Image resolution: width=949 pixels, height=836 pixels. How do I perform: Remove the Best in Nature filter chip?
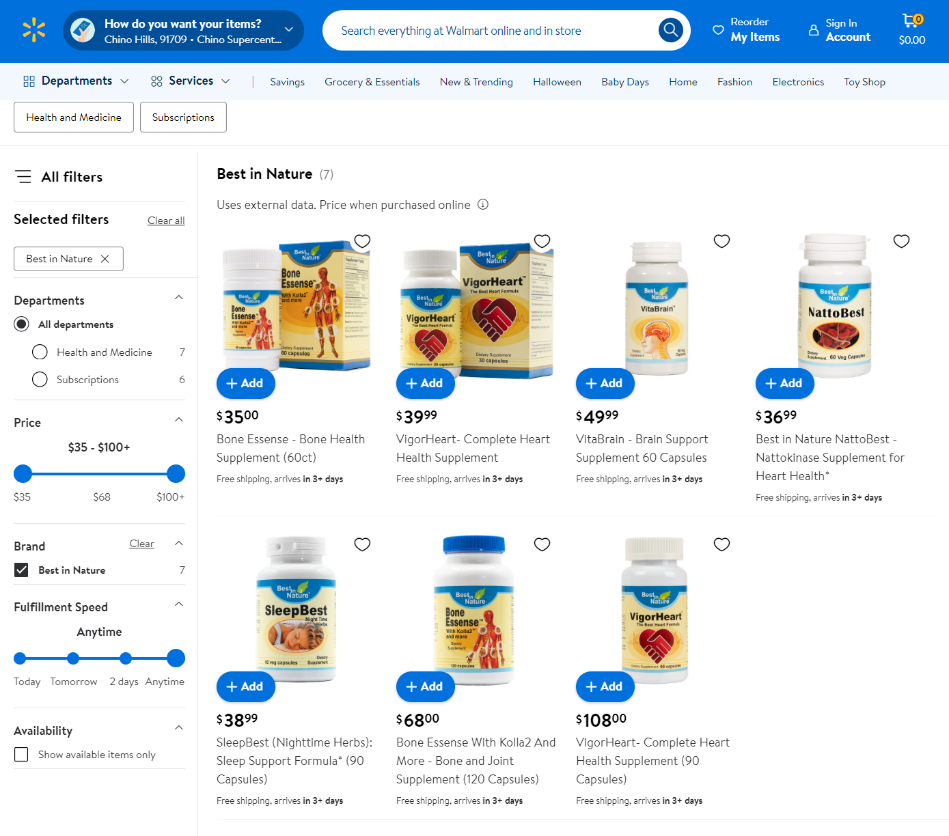click(105, 258)
